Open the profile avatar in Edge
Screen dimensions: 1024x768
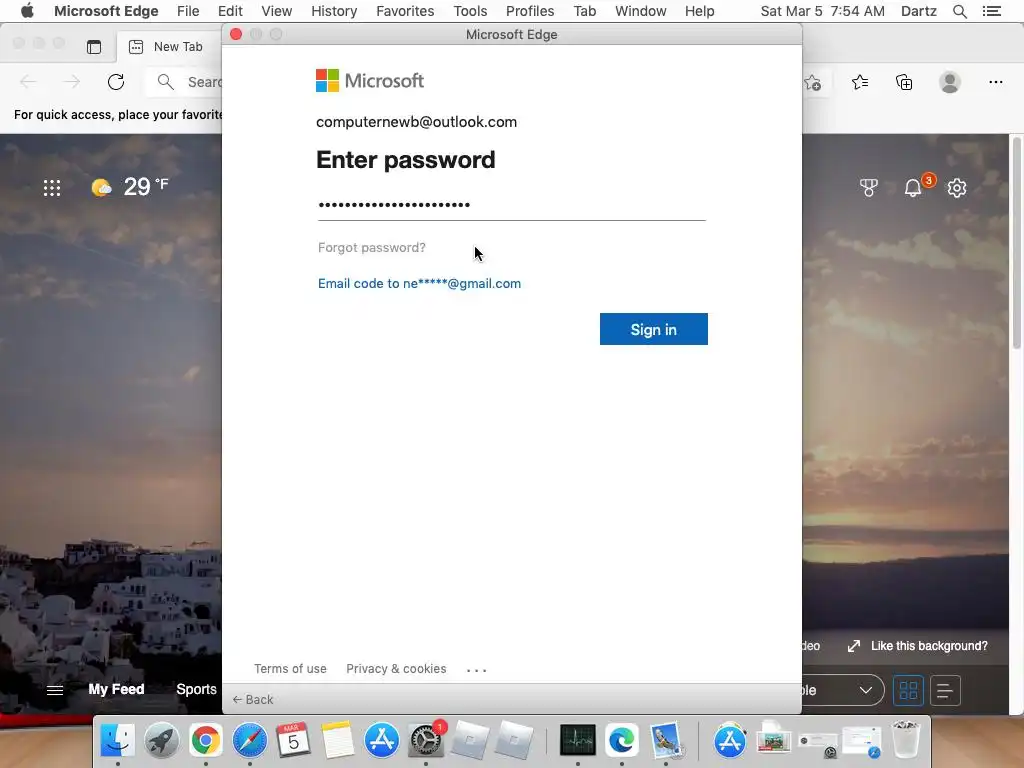tap(950, 82)
